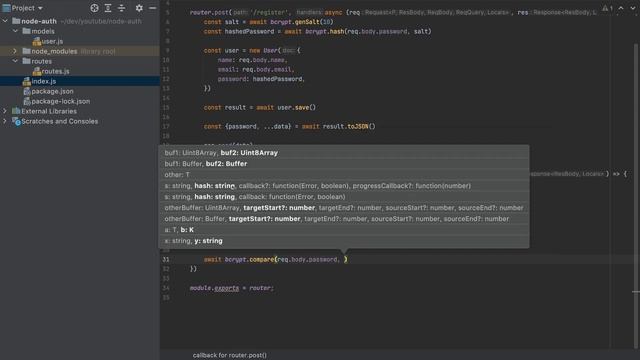
Task: Hide the Project tool window
Action: [152, 8]
